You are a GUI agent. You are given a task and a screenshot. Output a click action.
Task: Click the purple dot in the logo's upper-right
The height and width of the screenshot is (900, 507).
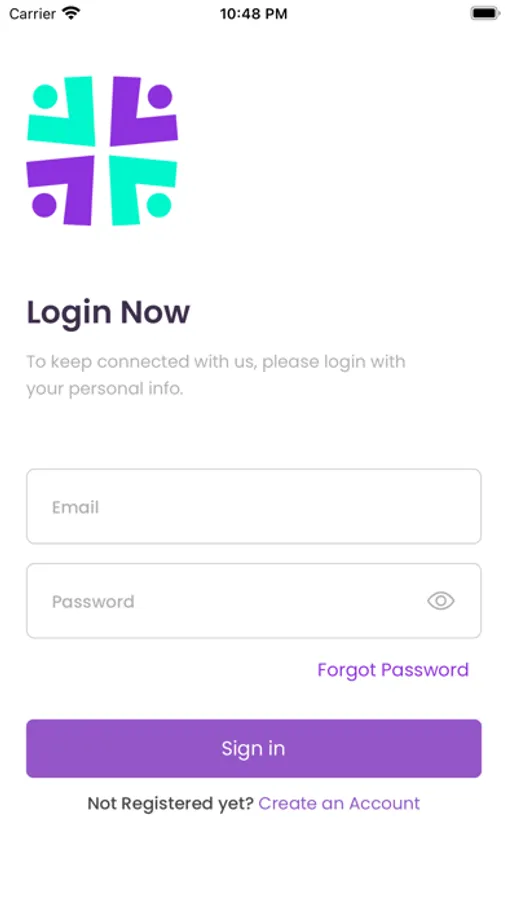click(160, 96)
